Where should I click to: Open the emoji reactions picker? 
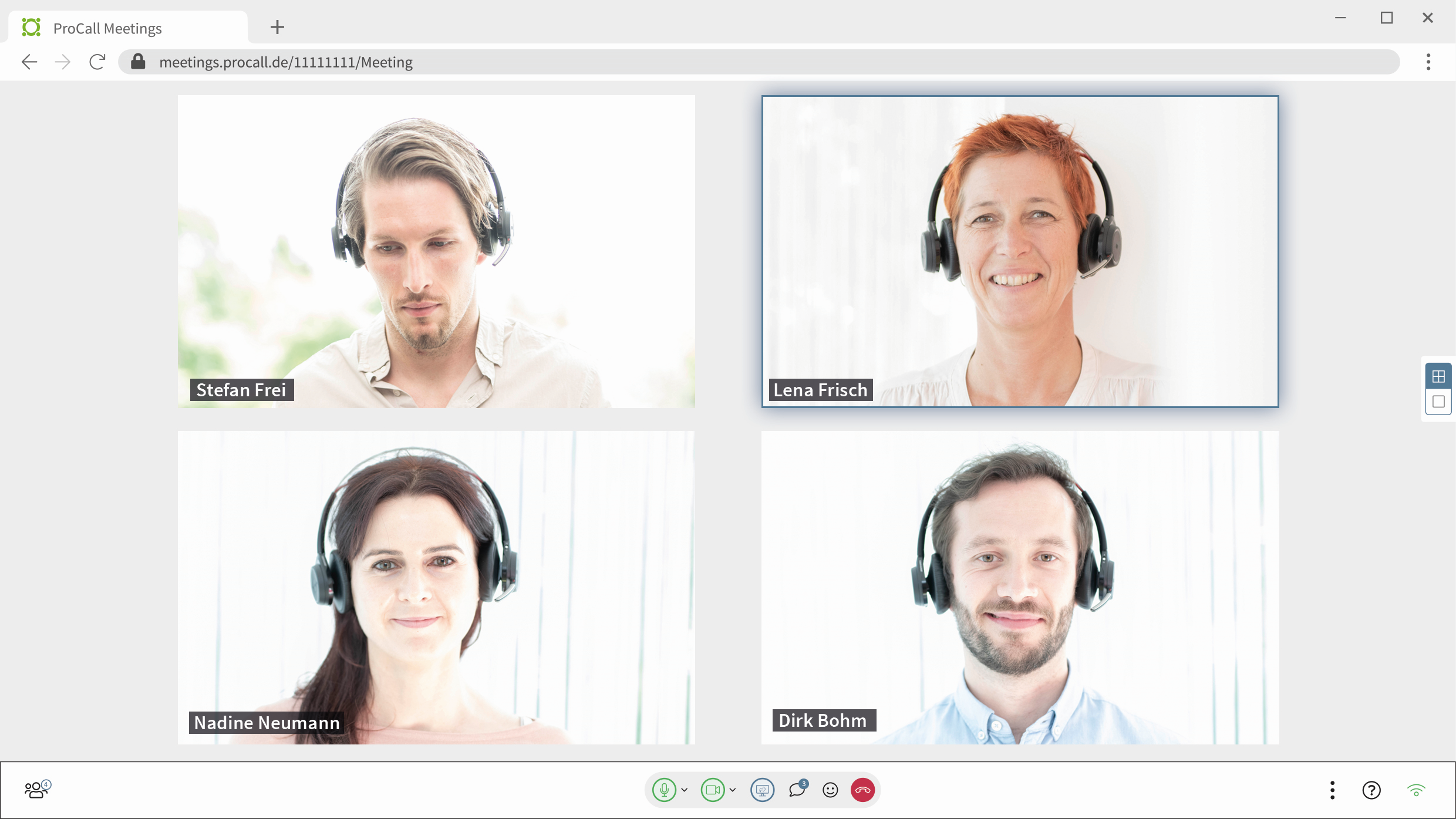point(830,790)
